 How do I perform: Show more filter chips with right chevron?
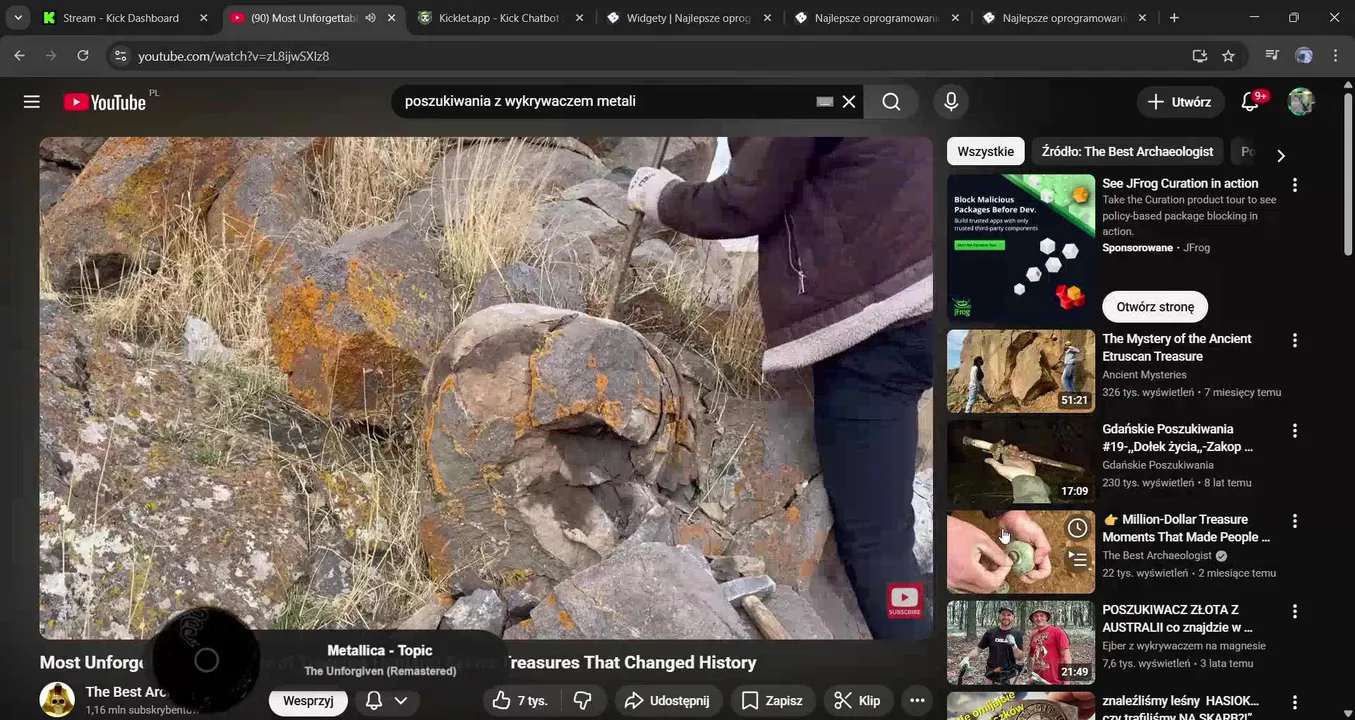(x=1281, y=155)
